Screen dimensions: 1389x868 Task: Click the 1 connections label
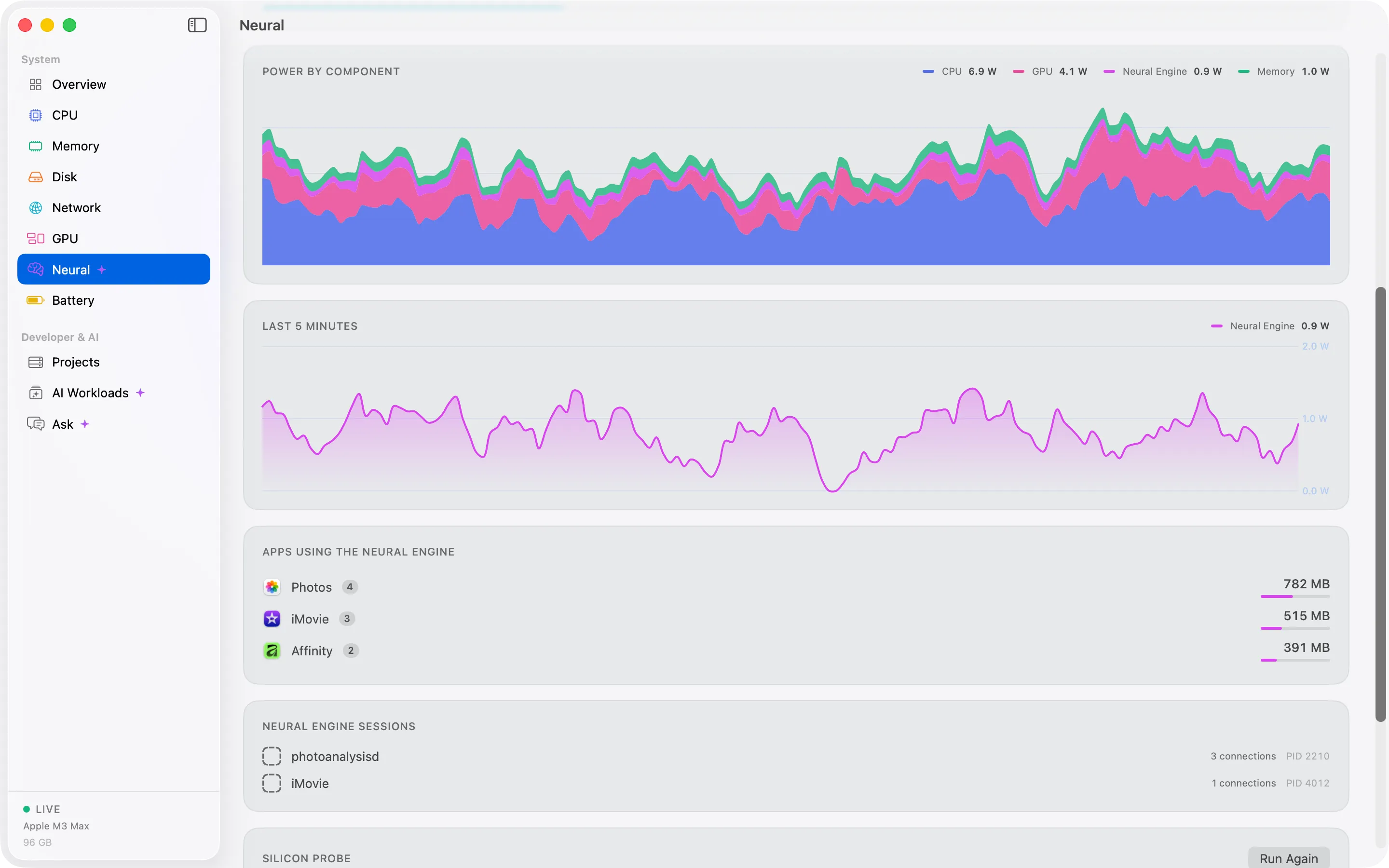click(x=1244, y=783)
